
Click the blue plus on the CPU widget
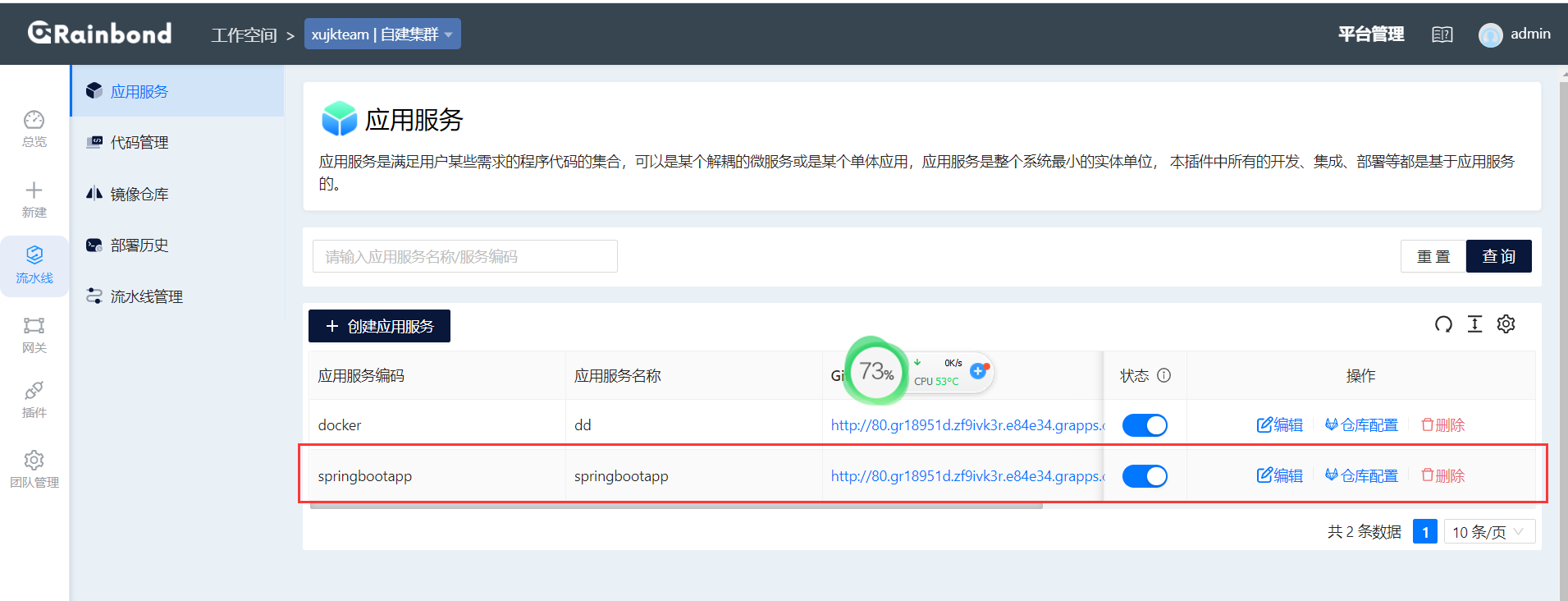[x=978, y=371]
